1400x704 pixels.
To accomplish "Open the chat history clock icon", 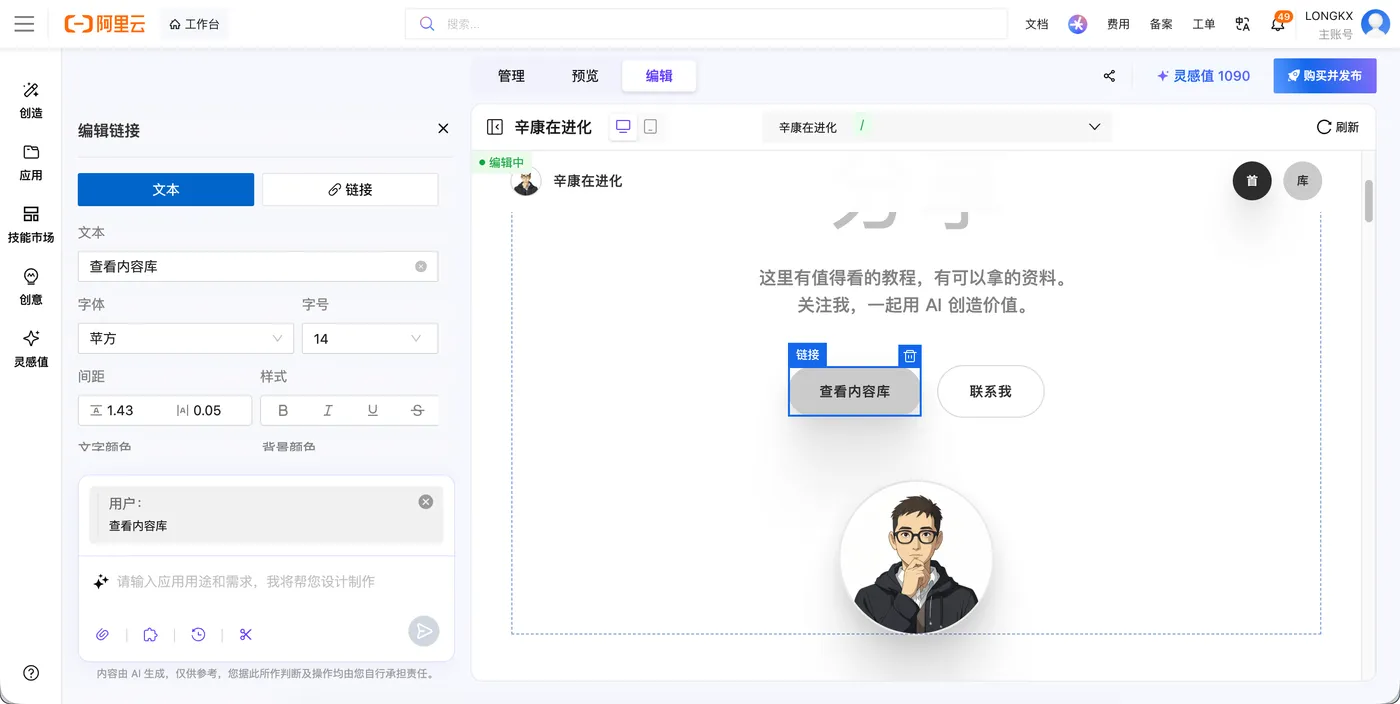I will (x=198, y=634).
